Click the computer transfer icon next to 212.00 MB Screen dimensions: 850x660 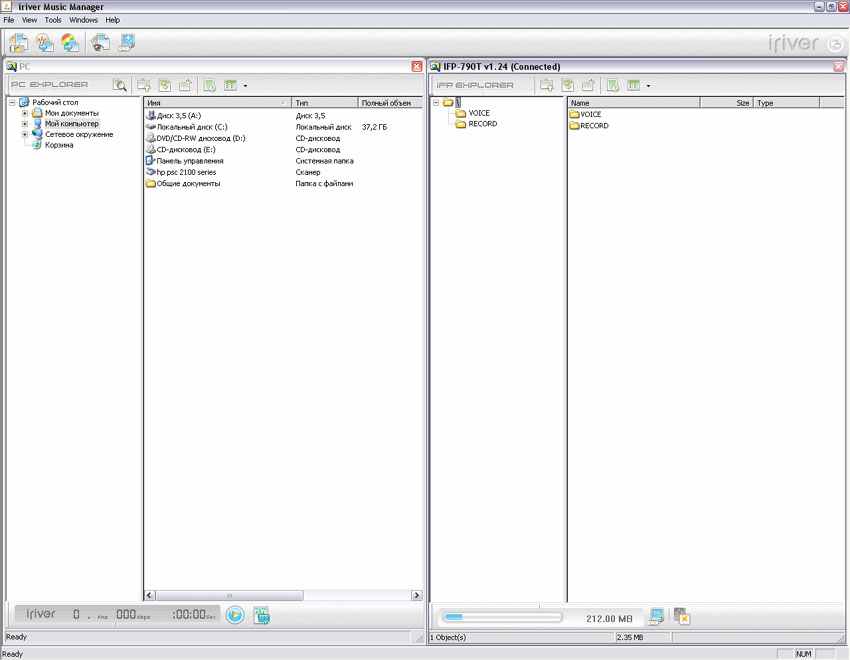tap(656, 617)
